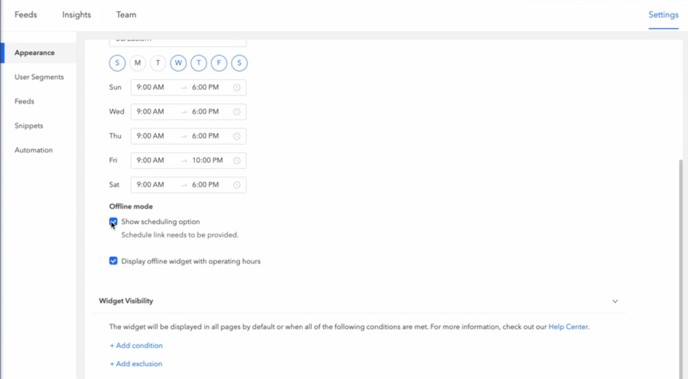Open the Settings tab
Image resolution: width=688 pixels, height=379 pixels.
pos(663,14)
